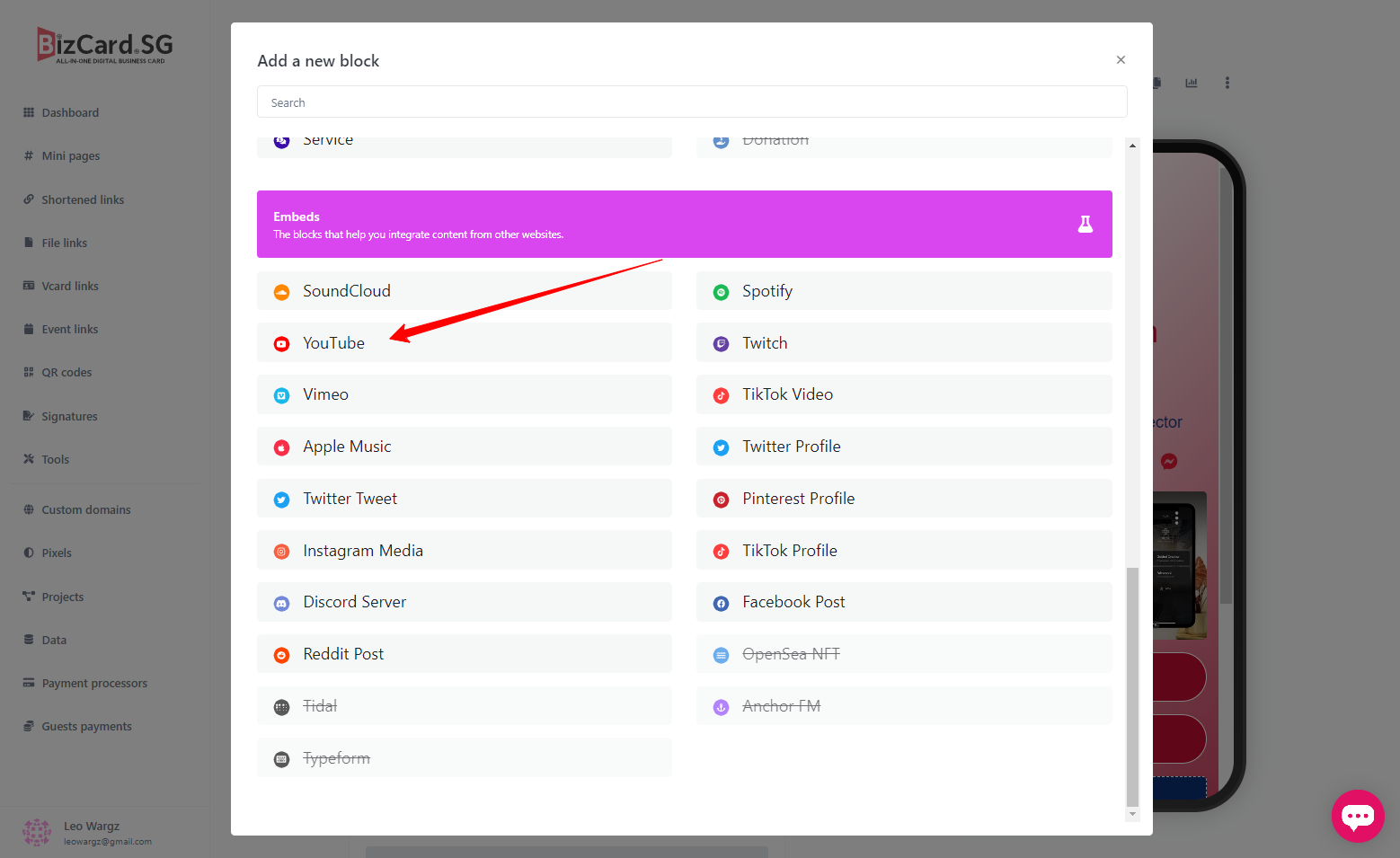Click the scrollbar down arrow in dialog
1400x858 pixels.
point(1132,814)
